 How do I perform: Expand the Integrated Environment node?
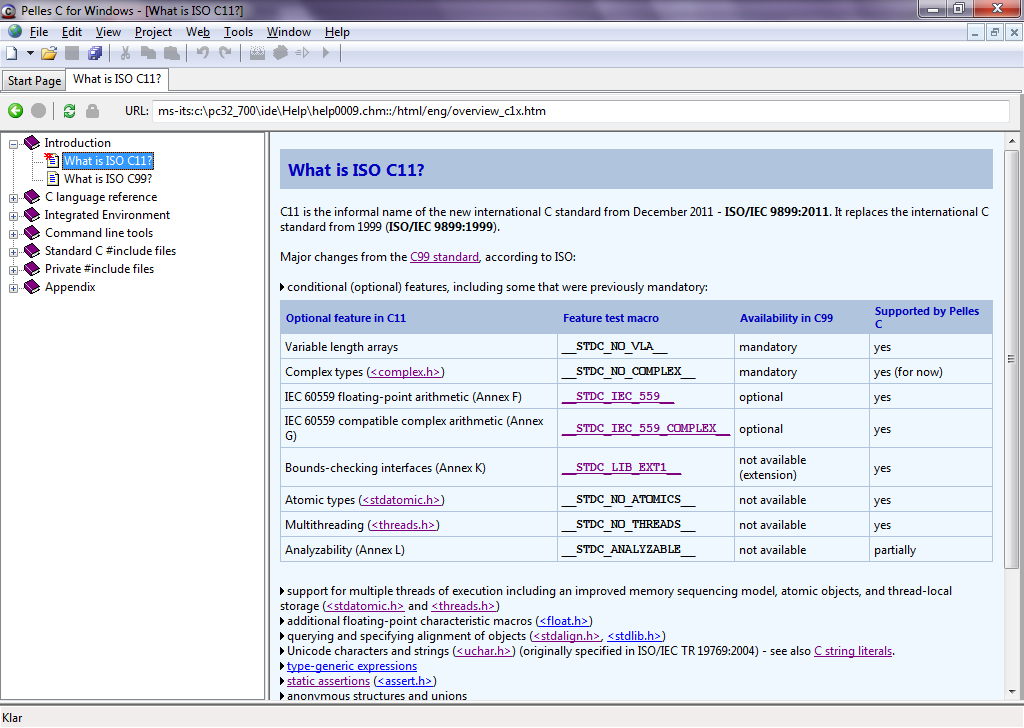coord(13,216)
